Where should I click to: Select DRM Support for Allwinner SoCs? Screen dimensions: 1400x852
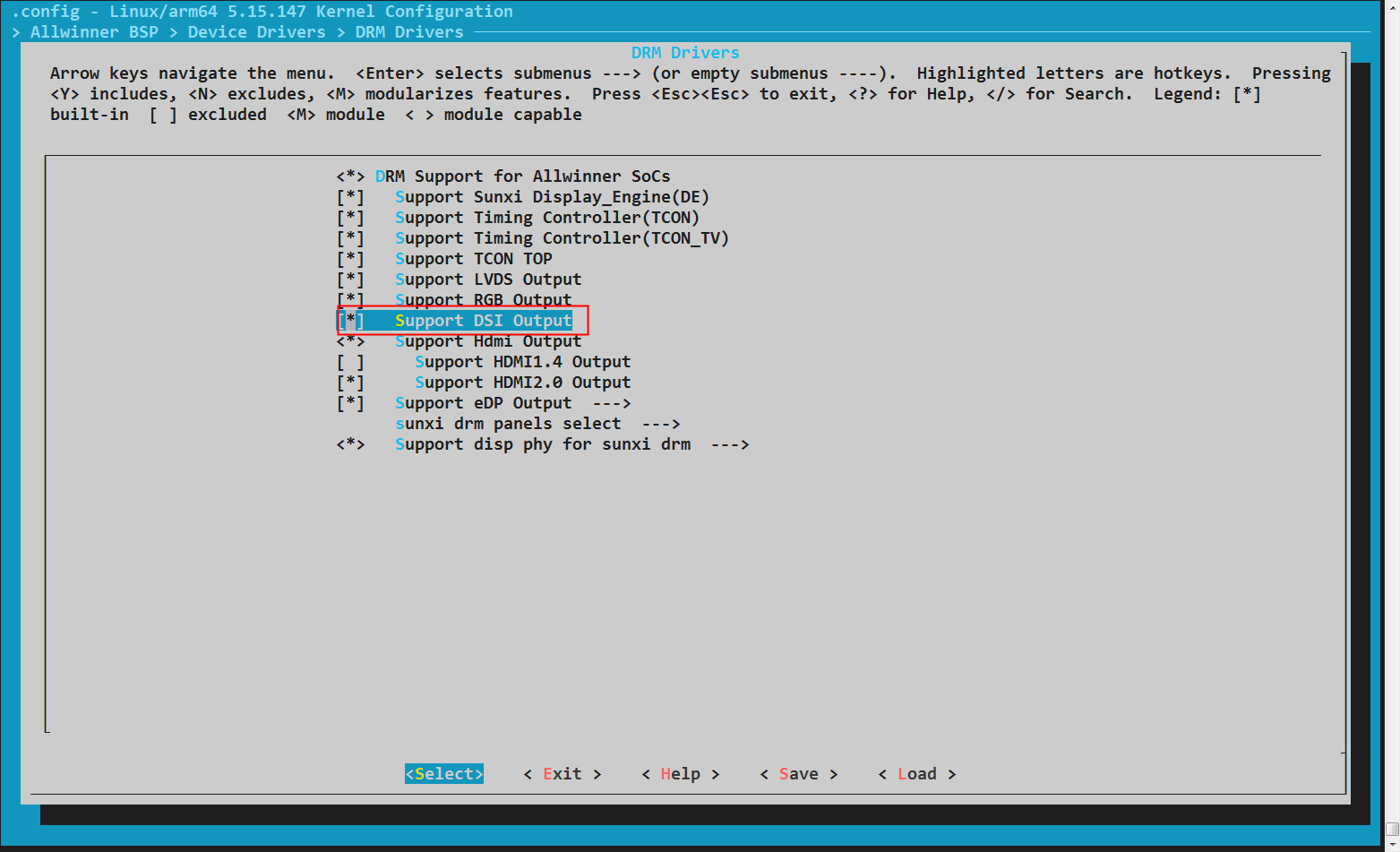tap(521, 176)
